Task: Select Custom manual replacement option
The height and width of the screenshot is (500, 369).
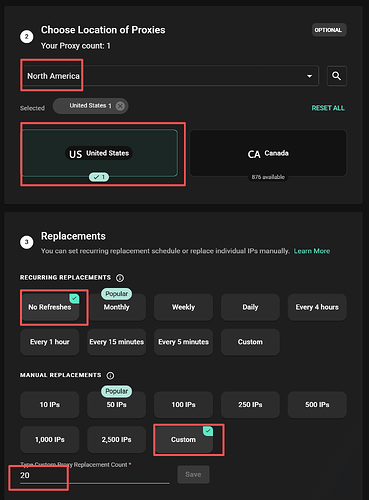Action: coord(183,440)
